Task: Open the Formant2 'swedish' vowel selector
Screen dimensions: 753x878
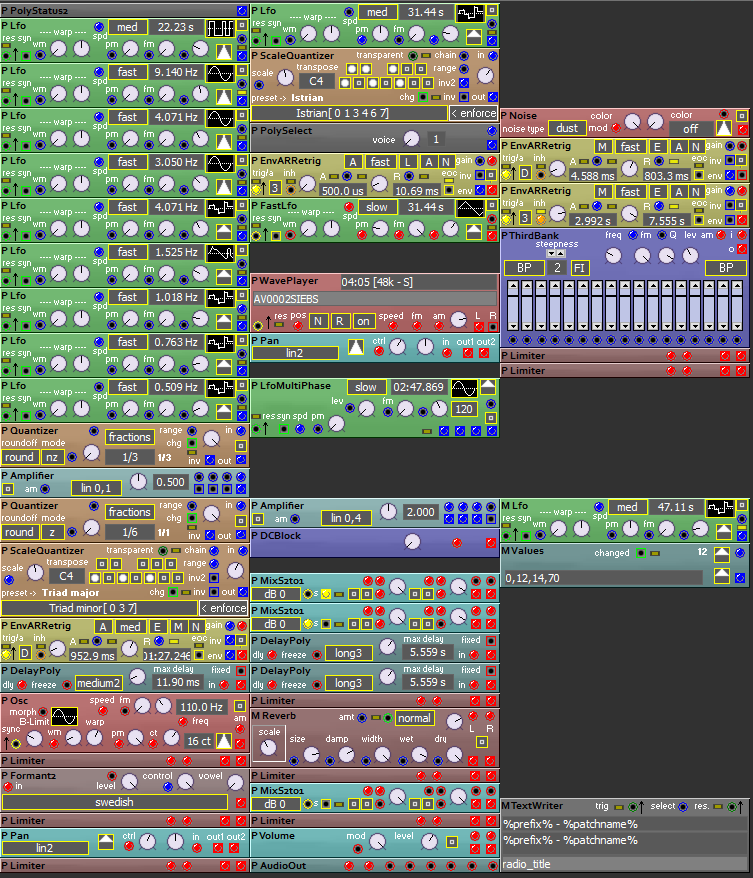Action: 115,802
